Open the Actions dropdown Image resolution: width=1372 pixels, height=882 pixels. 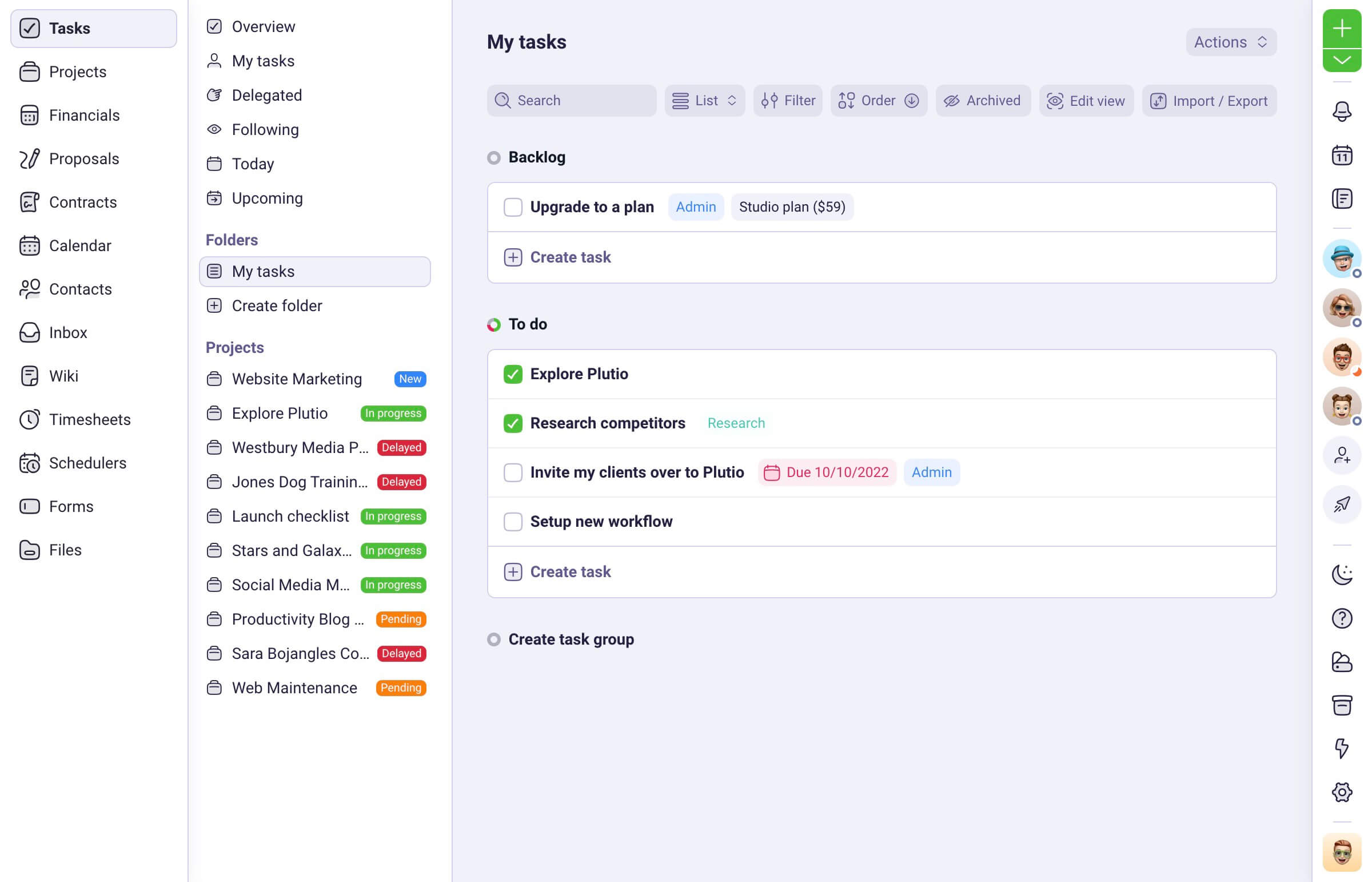1231,42
